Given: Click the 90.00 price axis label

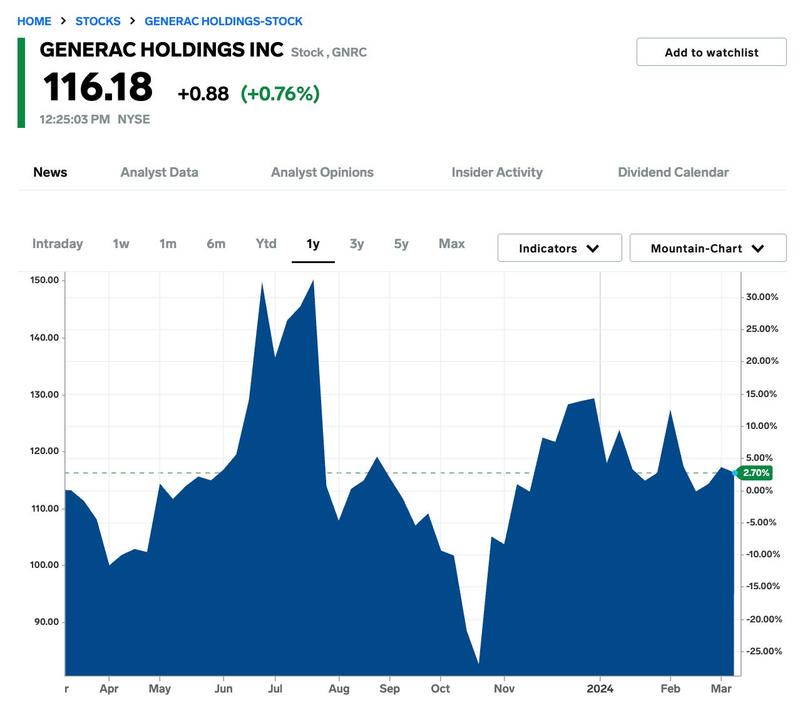Looking at the screenshot, I should (x=46, y=622).
